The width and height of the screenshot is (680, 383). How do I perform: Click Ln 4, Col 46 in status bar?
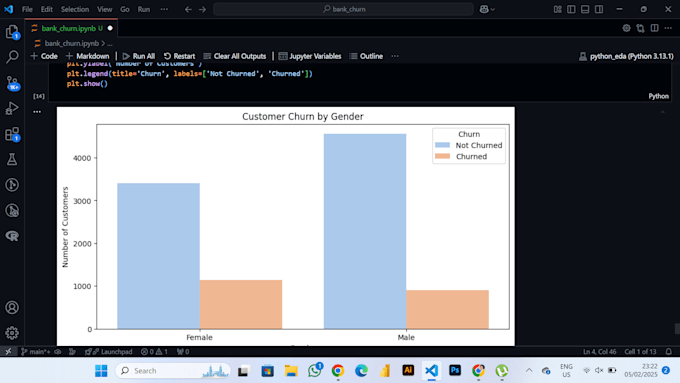pyautogui.click(x=600, y=351)
